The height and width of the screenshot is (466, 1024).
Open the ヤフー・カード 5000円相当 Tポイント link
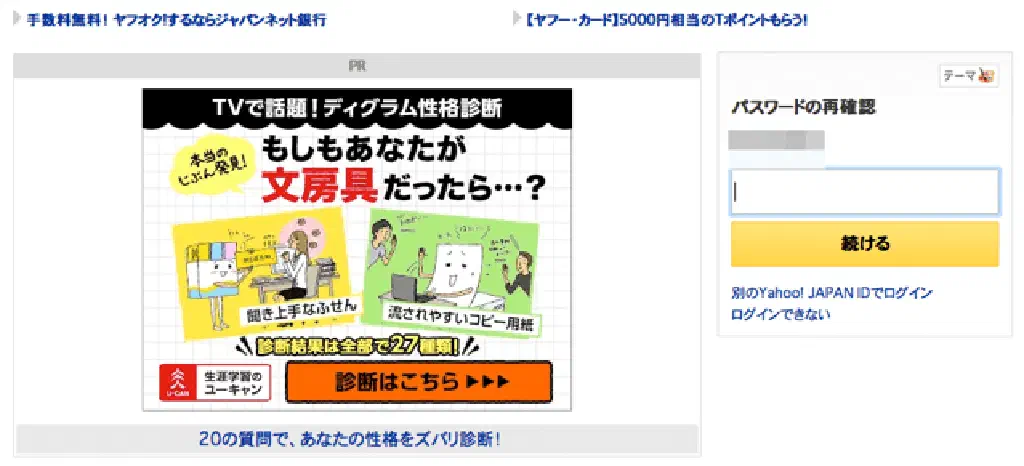(x=667, y=20)
